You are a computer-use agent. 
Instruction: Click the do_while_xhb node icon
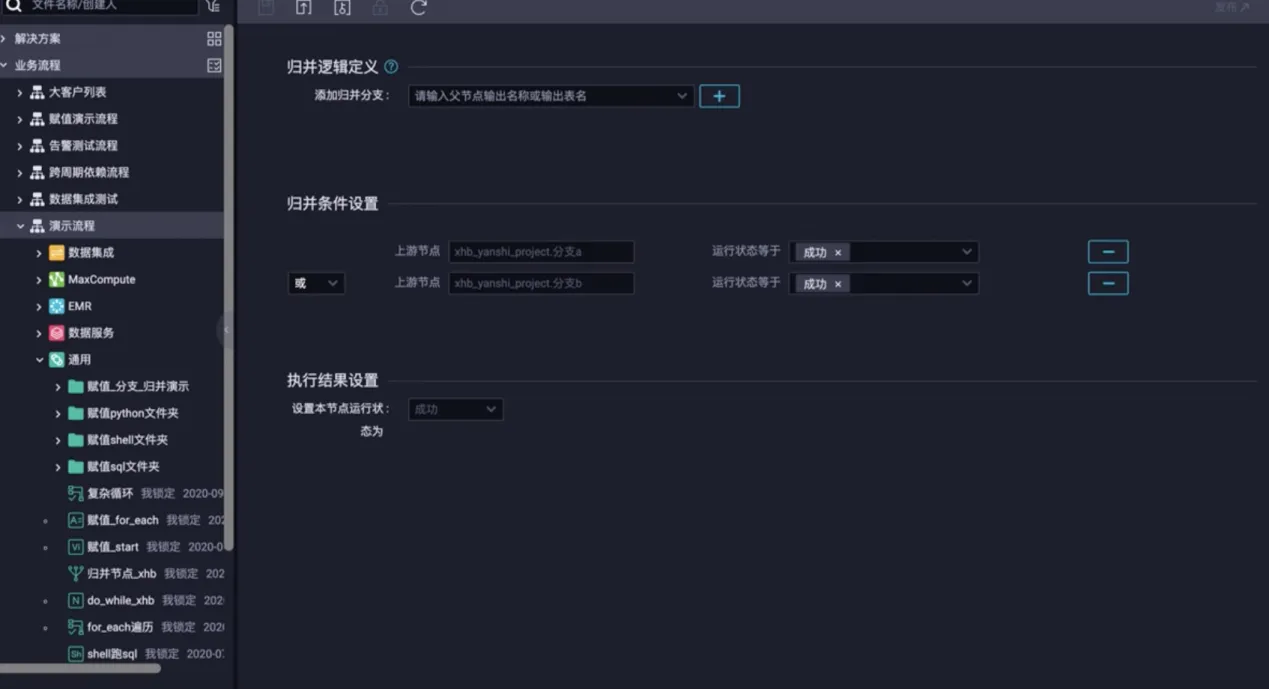[75, 601]
